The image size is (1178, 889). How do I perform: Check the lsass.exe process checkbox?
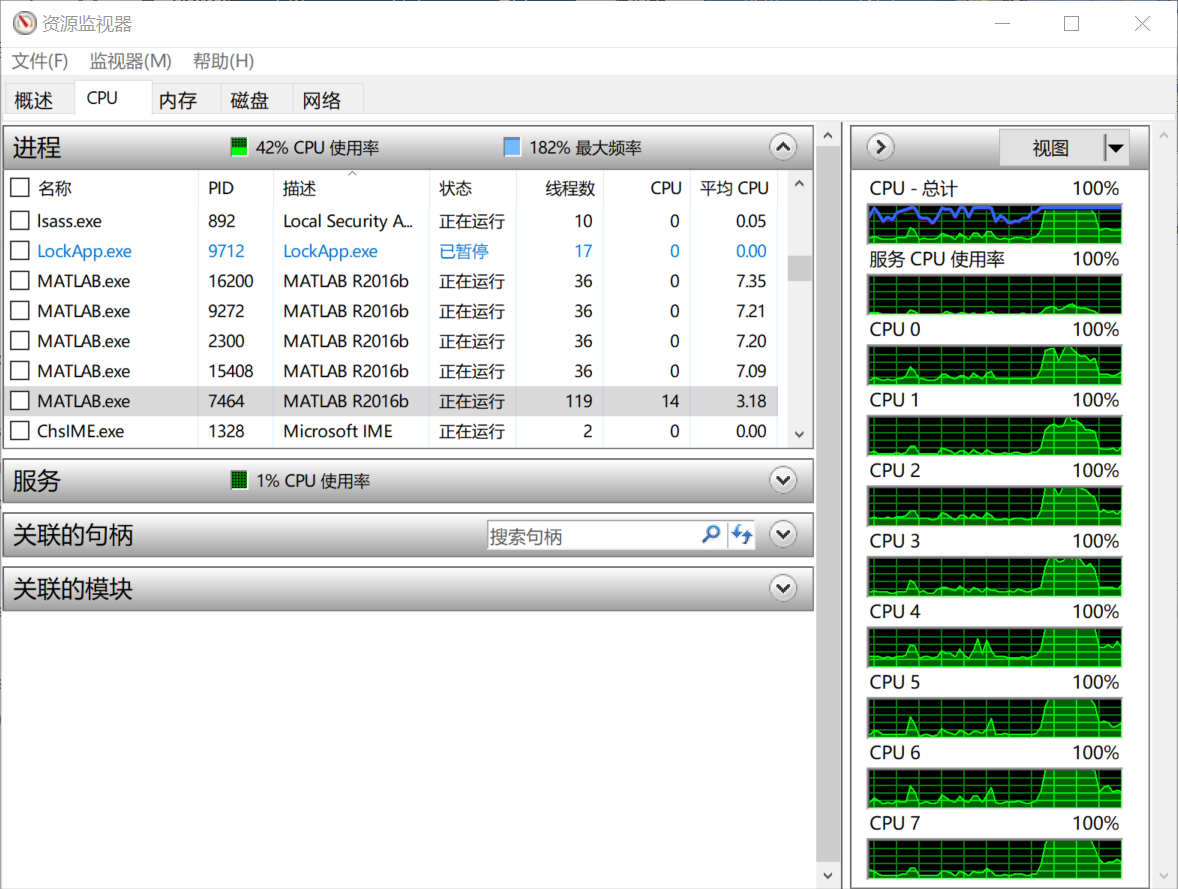click(20, 220)
